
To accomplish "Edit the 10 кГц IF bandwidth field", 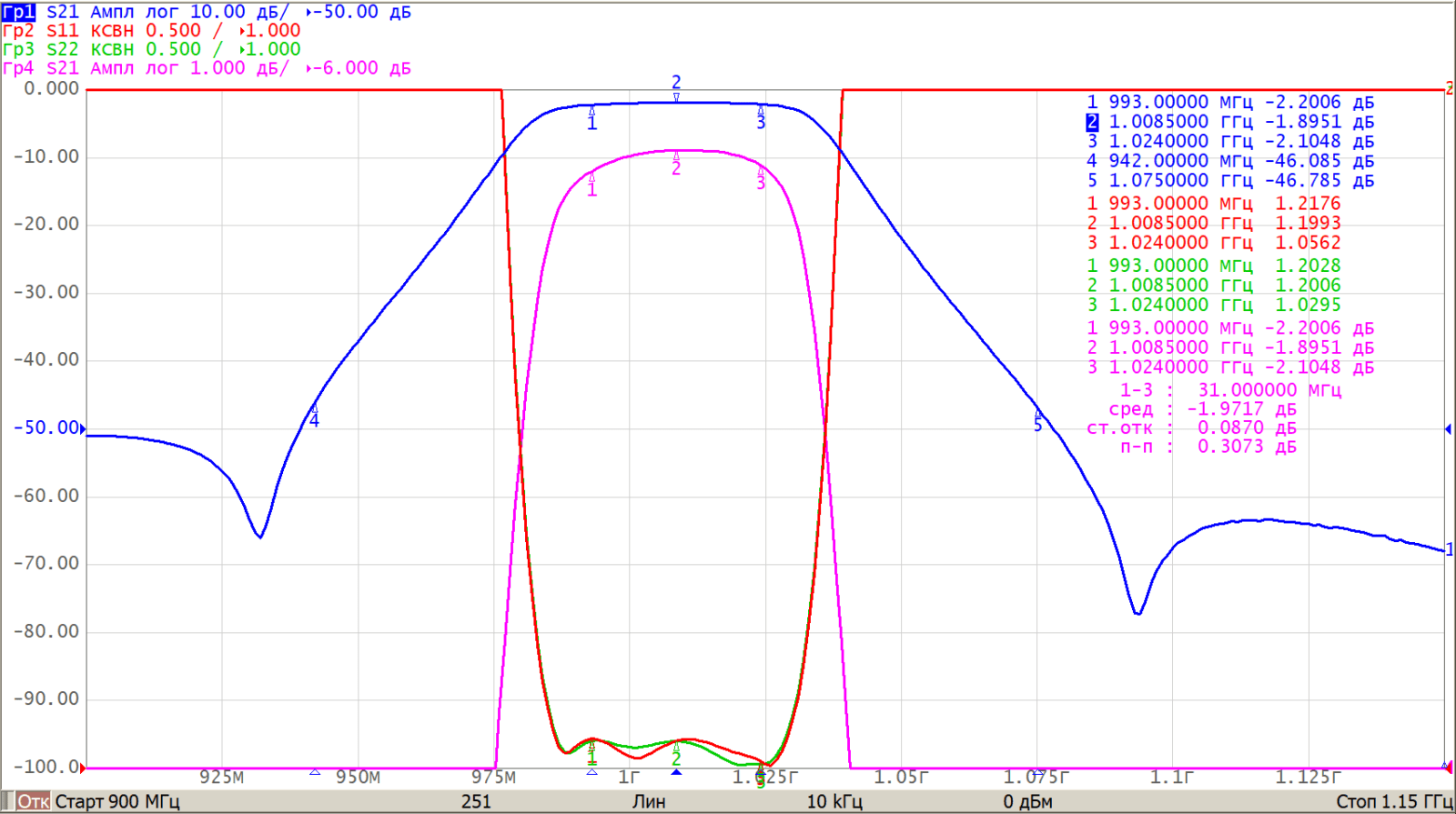I will 834,801.
